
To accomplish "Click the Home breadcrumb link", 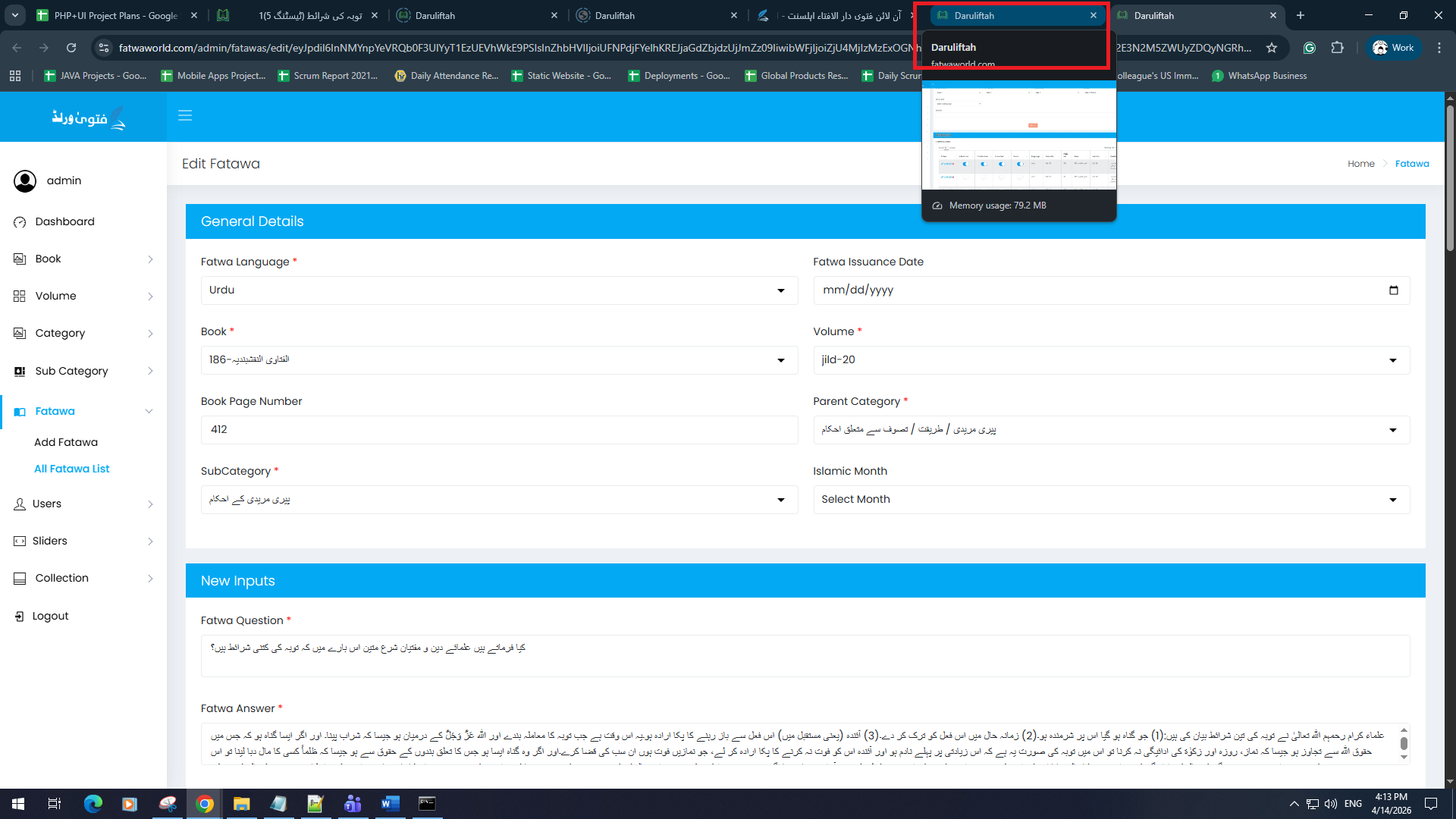I will click(x=1360, y=164).
